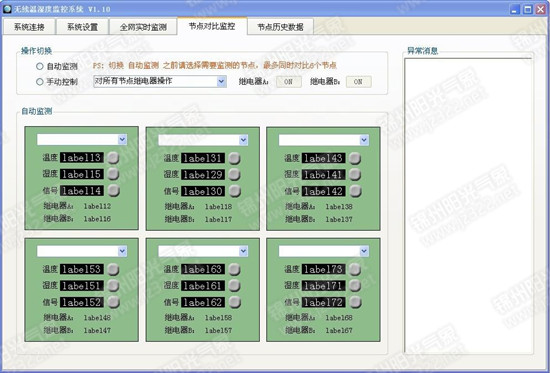Click the temperature indicator beside label43
550x373 pixels.
pyautogui.click(x=355, y=158)
